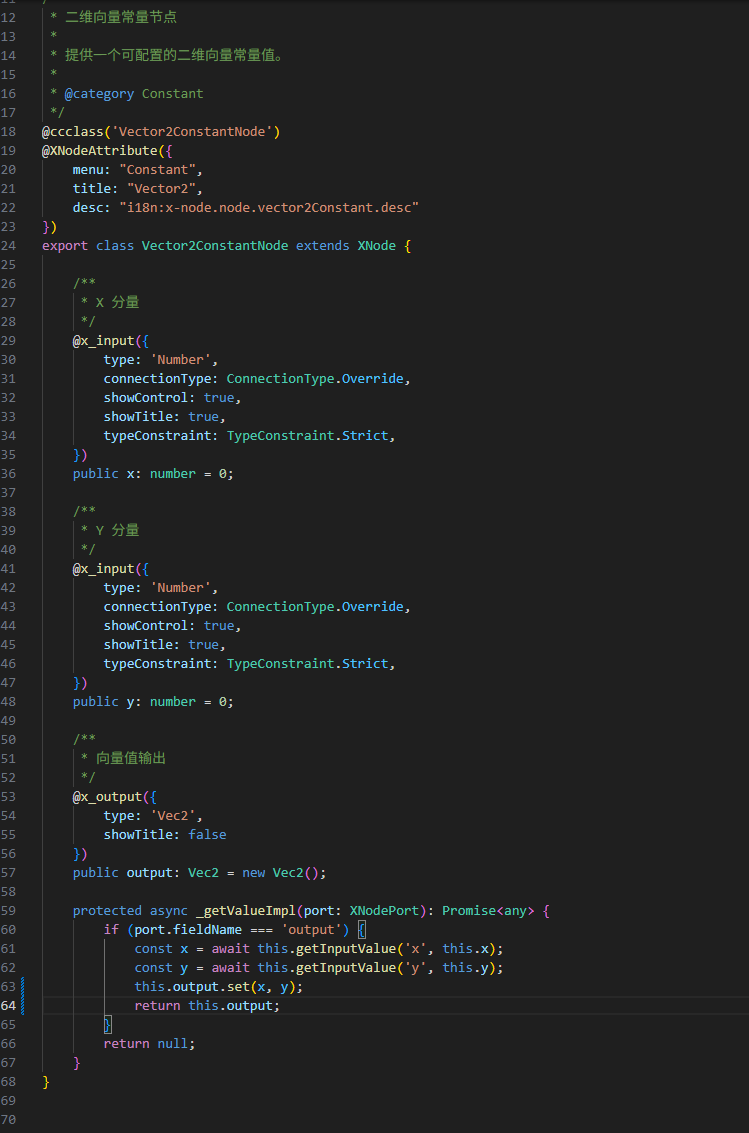Click the X 分量 comment on line 27
This screenshot has width=749, height=1133.
pyautogui.click(x=117, y=302)
